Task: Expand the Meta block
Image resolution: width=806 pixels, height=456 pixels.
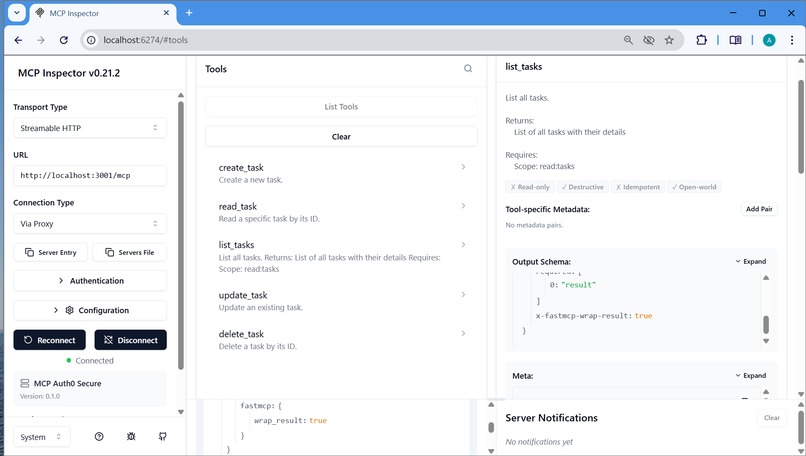Action: (750, 376)
